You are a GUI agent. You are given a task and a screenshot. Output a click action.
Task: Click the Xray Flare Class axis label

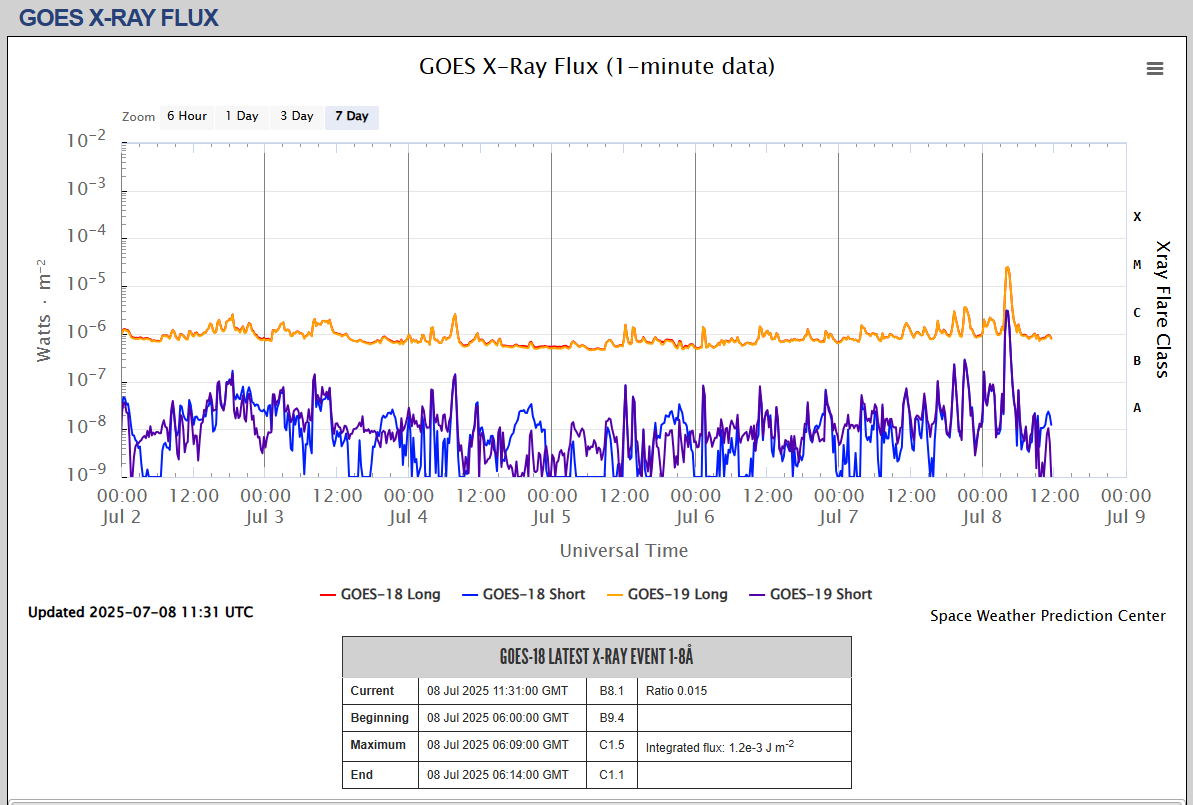tap(1162, 309)
